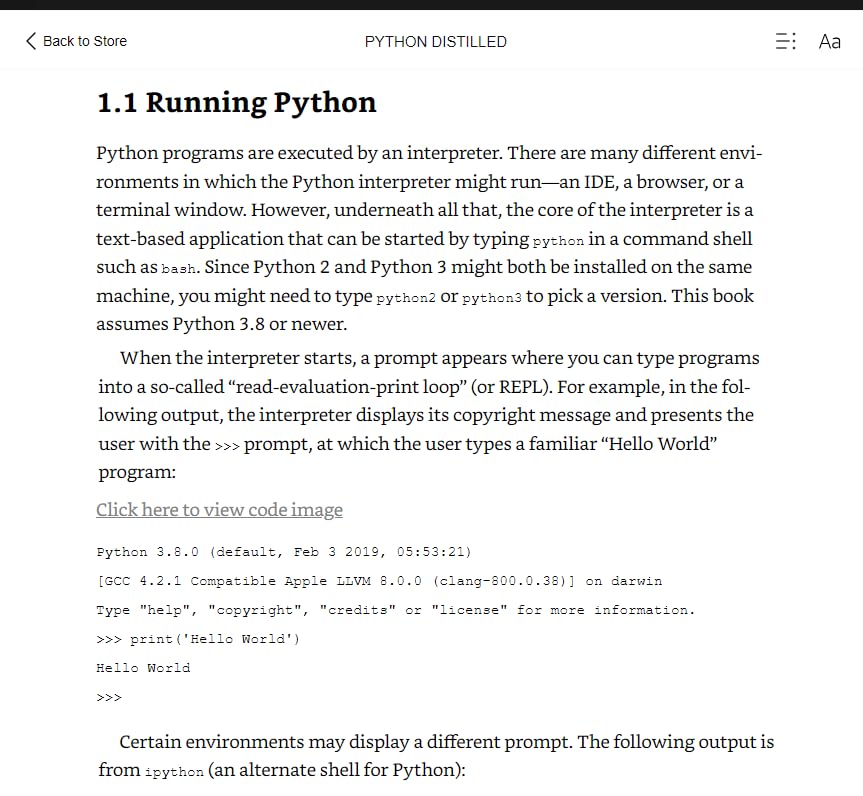
Task: Click the inline 'python3' code word
Action: [491, 298]
